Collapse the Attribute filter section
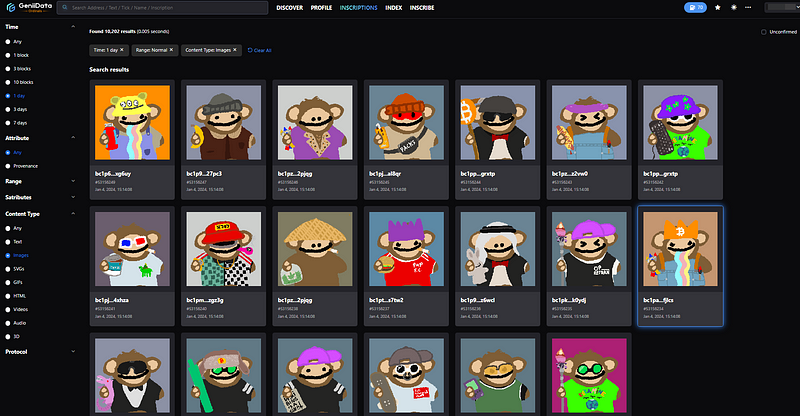 coord(73,138)
